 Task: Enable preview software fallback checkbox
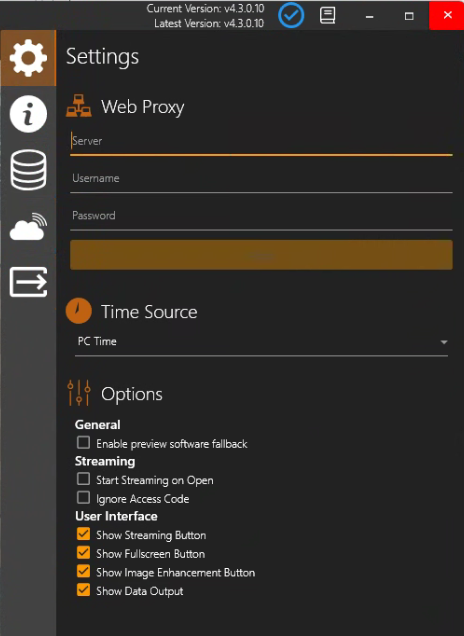pyautogui.click(x=84, y=443)
